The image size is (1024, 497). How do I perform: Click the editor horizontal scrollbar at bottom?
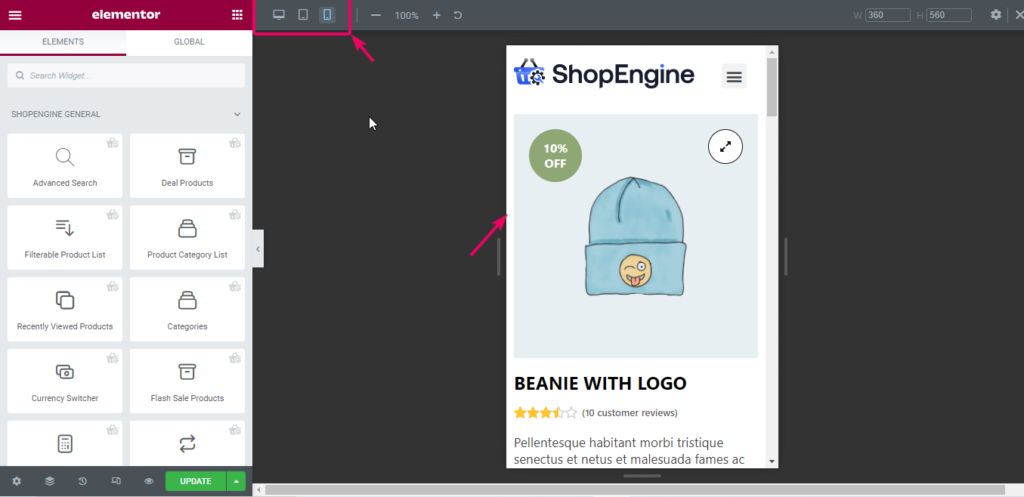(635, 490)
